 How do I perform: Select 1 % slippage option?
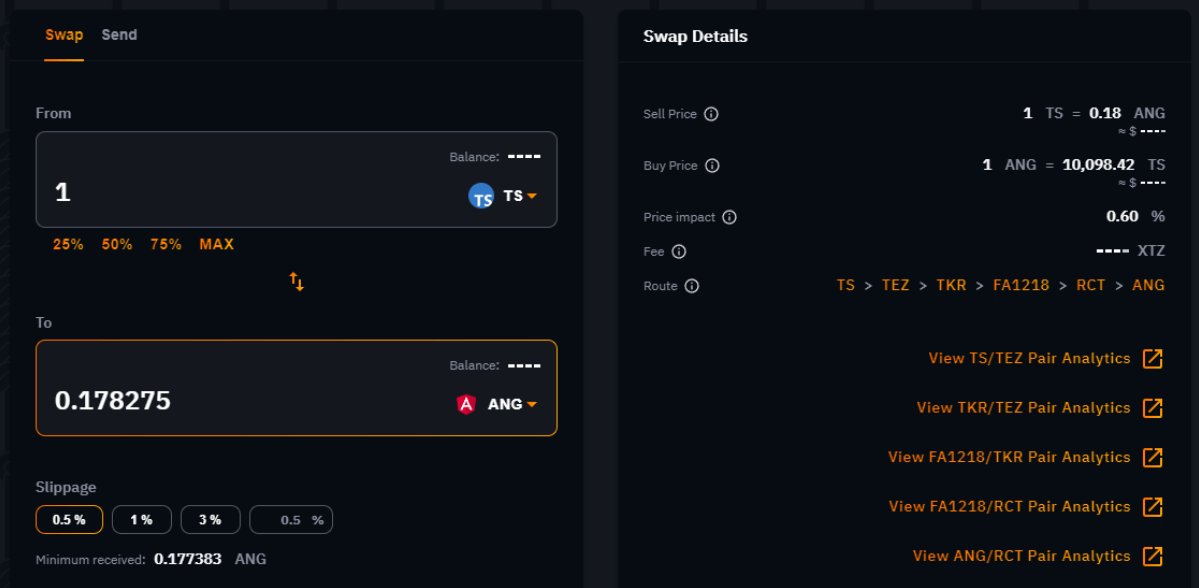click(141, 520)
